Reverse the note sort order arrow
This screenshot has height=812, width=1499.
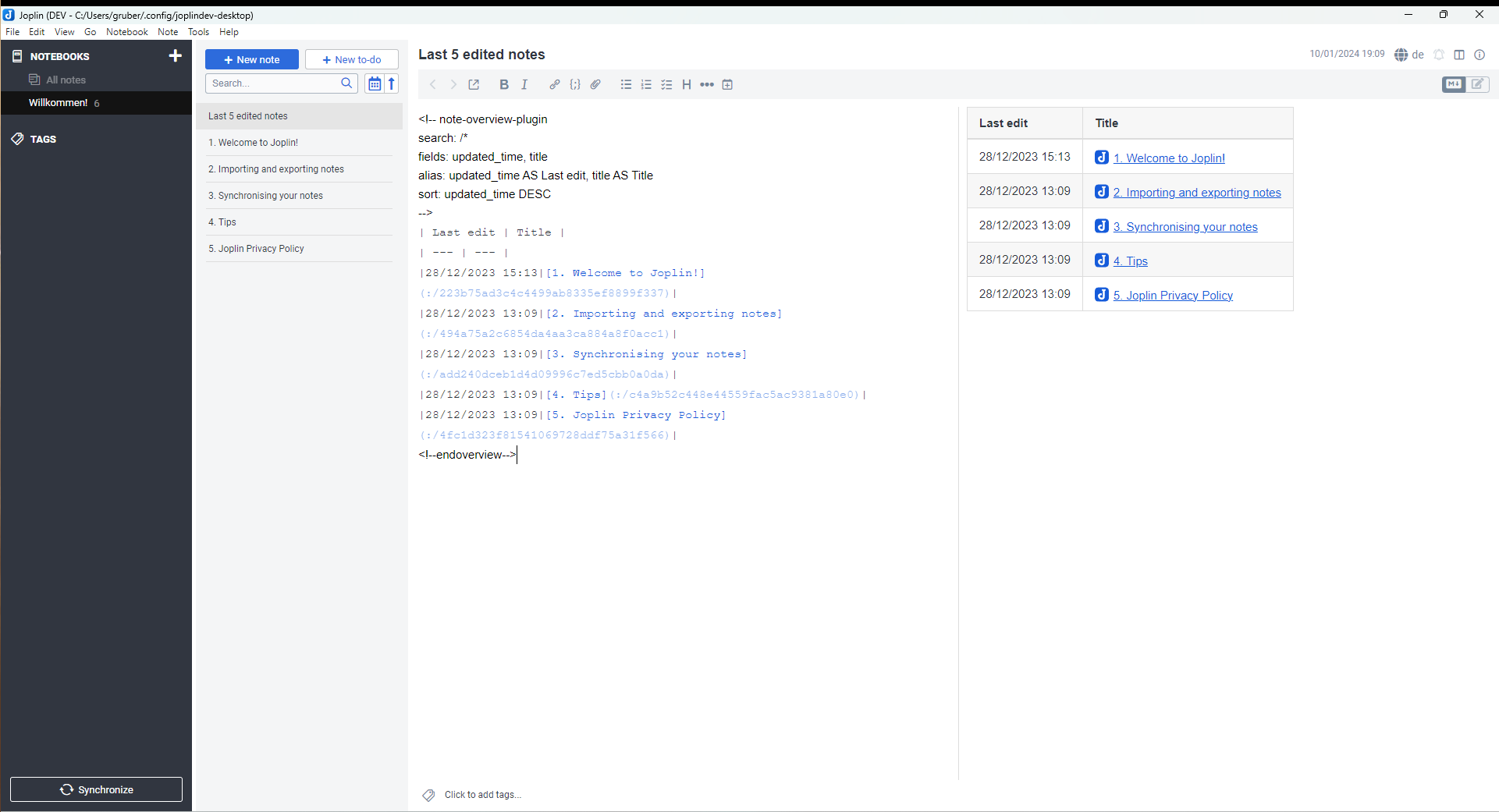[392, 83]
